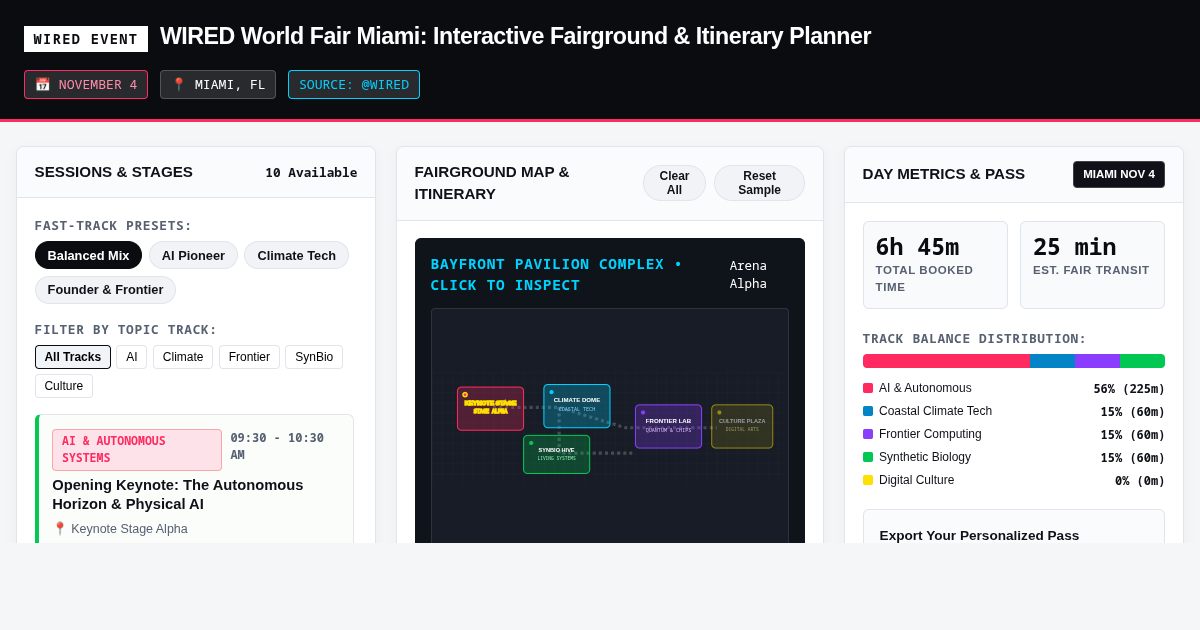Inspect the Culture Plaza map node
The width and height of the screenshot is (1200, 630).
point(742,426)
